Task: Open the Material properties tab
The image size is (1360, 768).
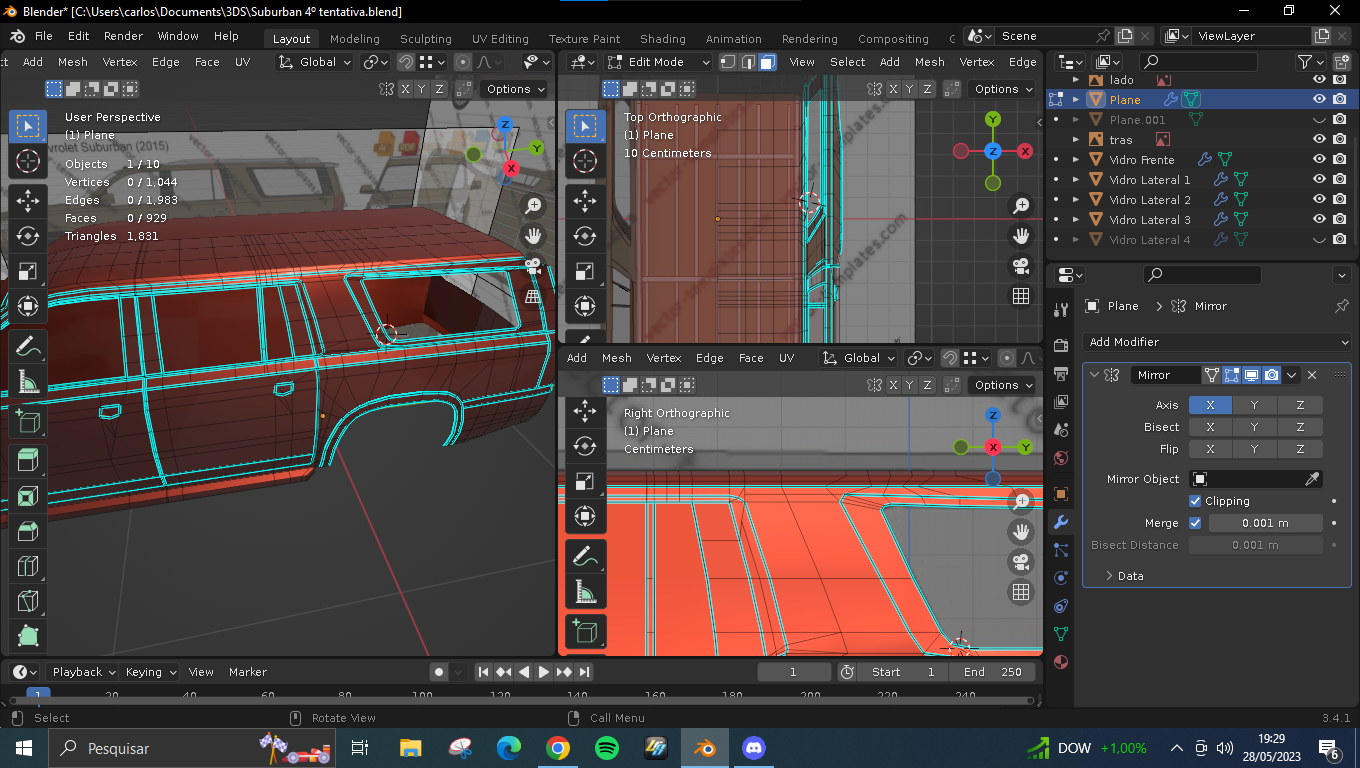Action: (1061, 662)
